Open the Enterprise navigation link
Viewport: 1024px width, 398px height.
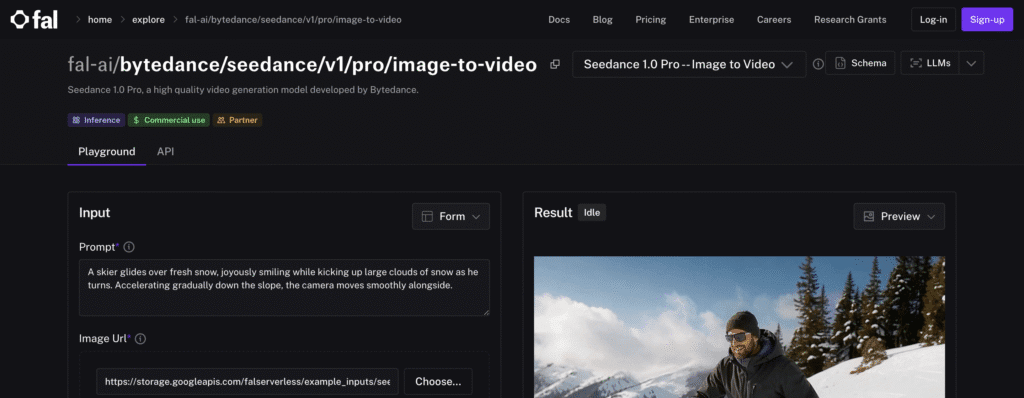[x=711, y=20]
